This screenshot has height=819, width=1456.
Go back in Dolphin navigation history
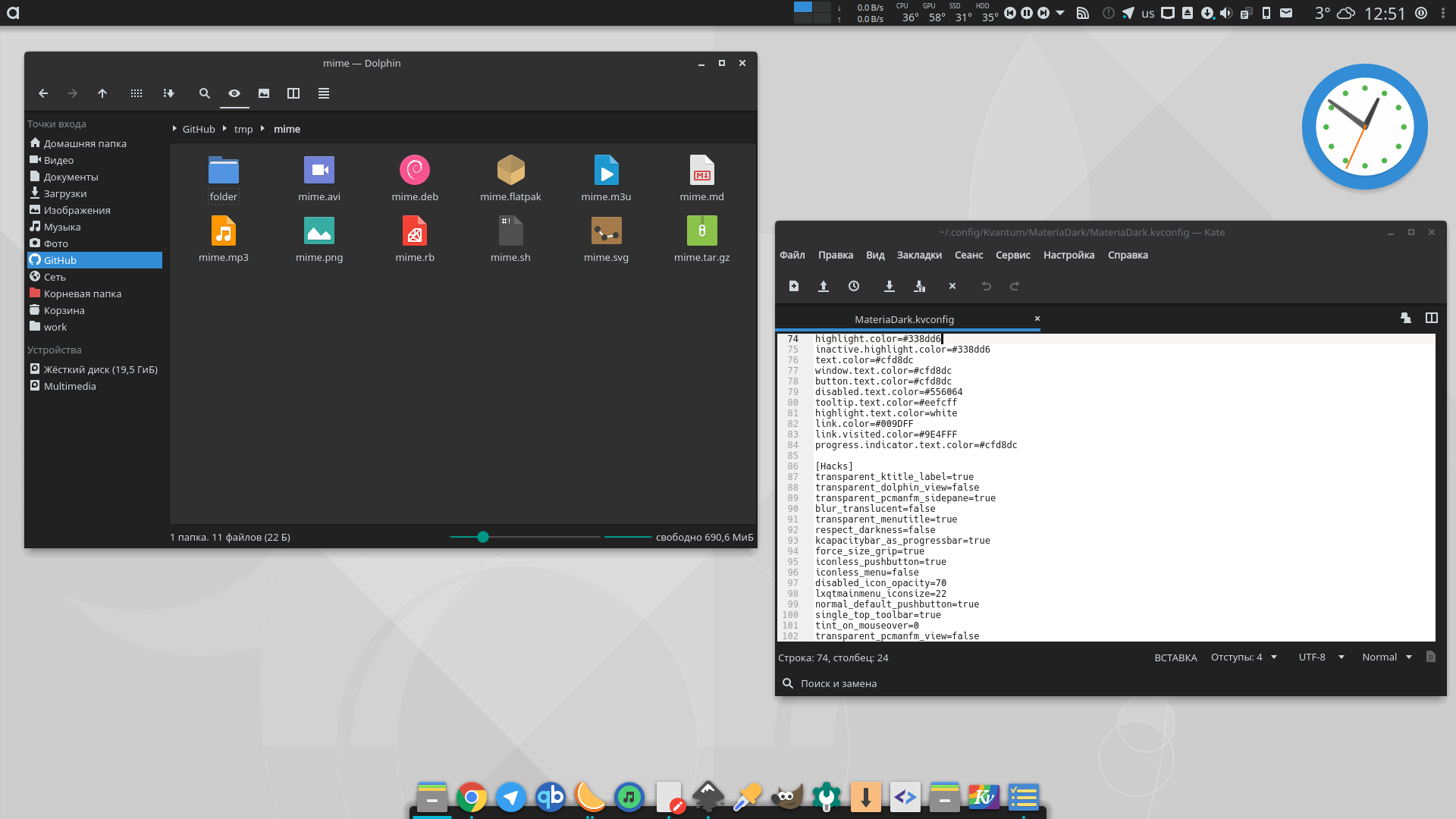pyautogui.click(x=43, y=93)
